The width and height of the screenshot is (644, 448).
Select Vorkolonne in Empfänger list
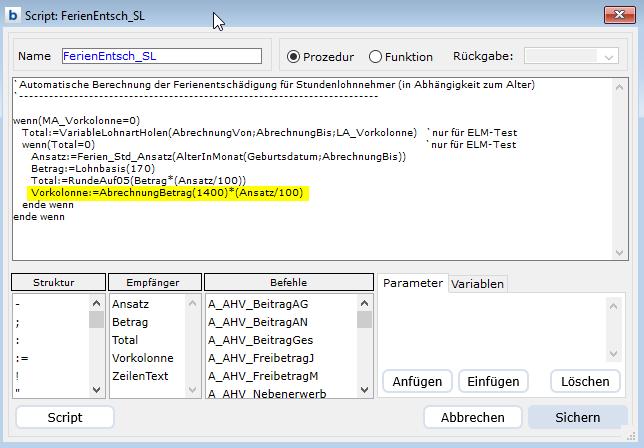pos(142,358)
